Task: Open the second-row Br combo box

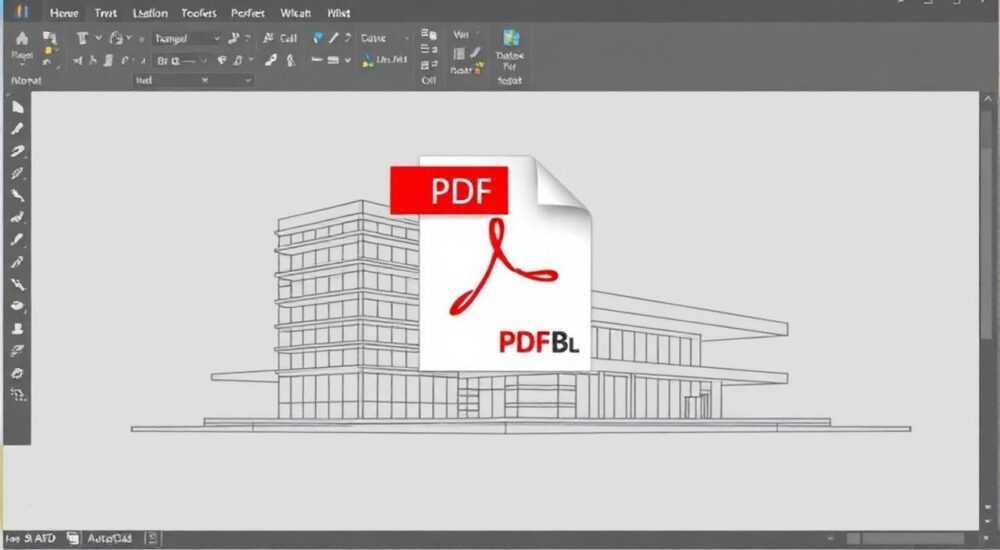Action: (x=182, y=61)
